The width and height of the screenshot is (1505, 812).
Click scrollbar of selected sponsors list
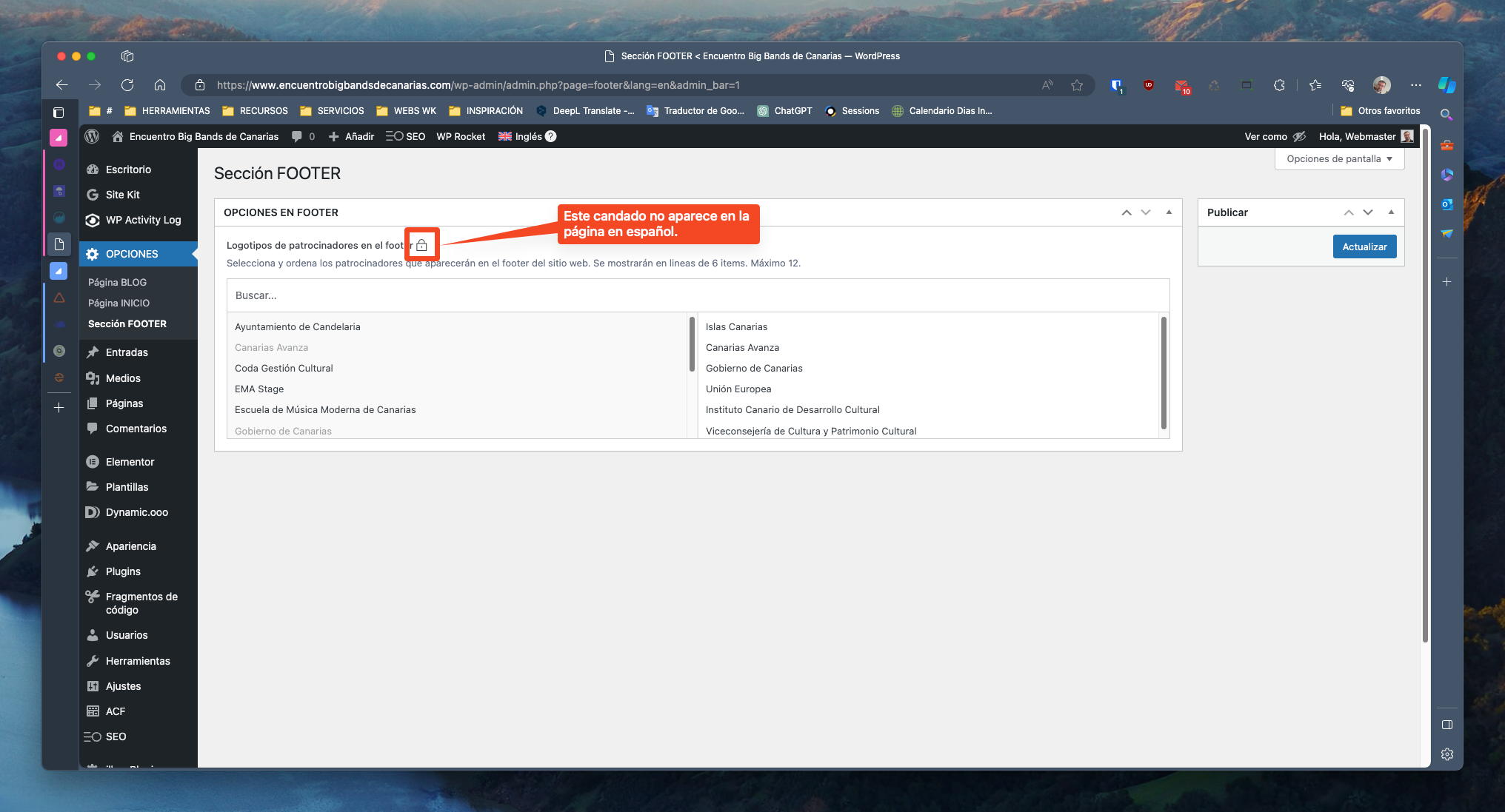(1164, 372)
